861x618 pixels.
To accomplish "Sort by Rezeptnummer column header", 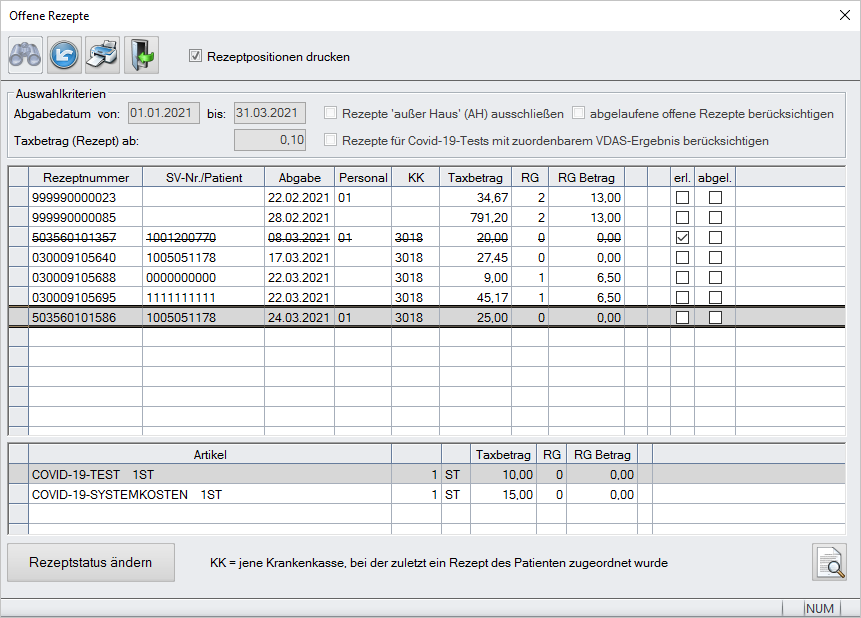I will click(85, 177).
